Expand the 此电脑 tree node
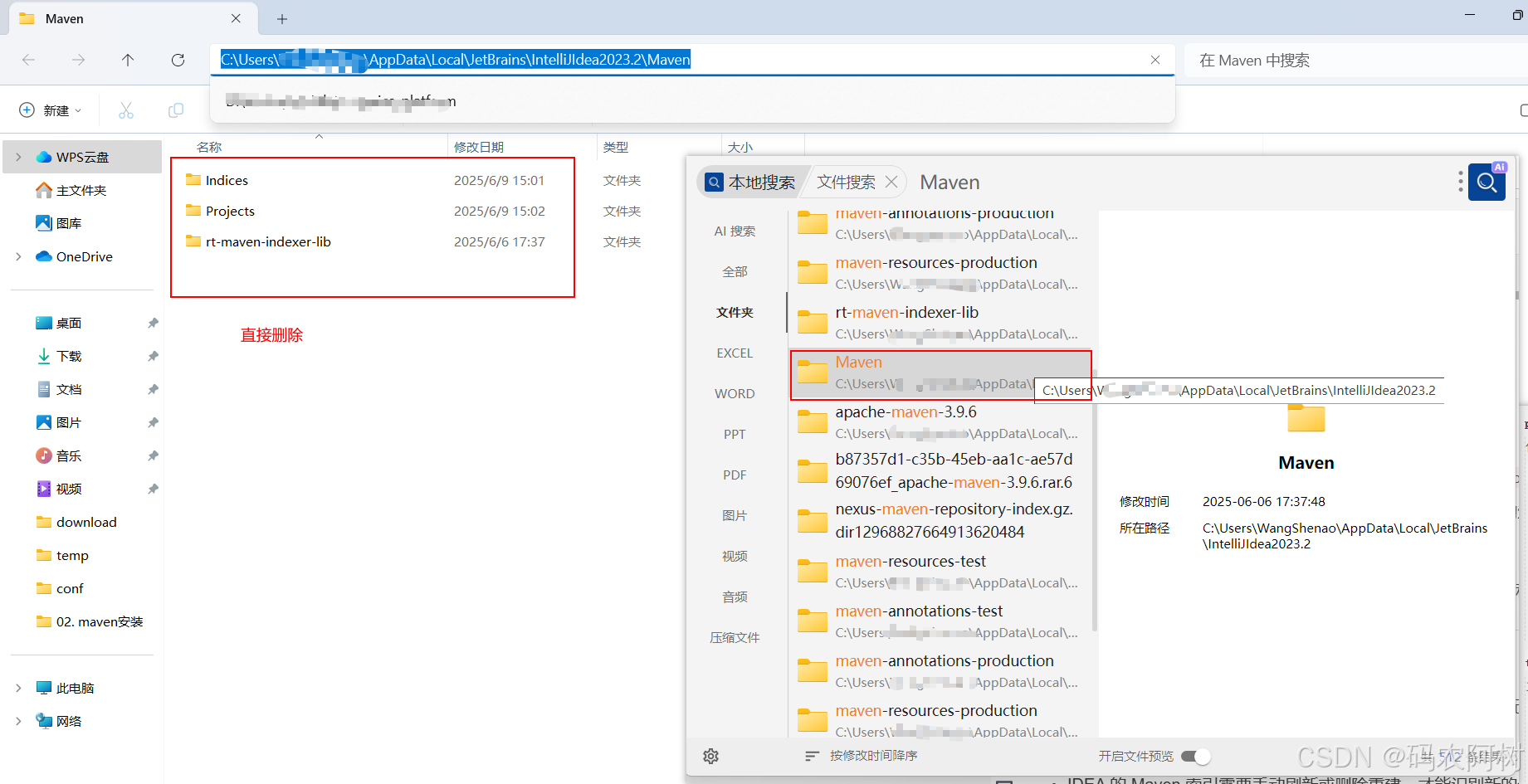Screen dimensions: 1528x784 [x=18, y=688]
